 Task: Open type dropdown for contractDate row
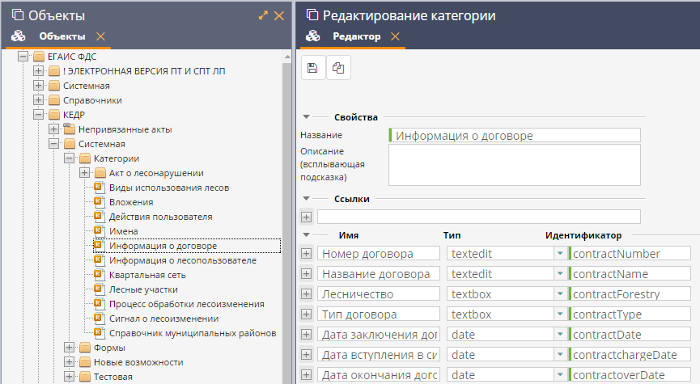[x=560, y=334]
